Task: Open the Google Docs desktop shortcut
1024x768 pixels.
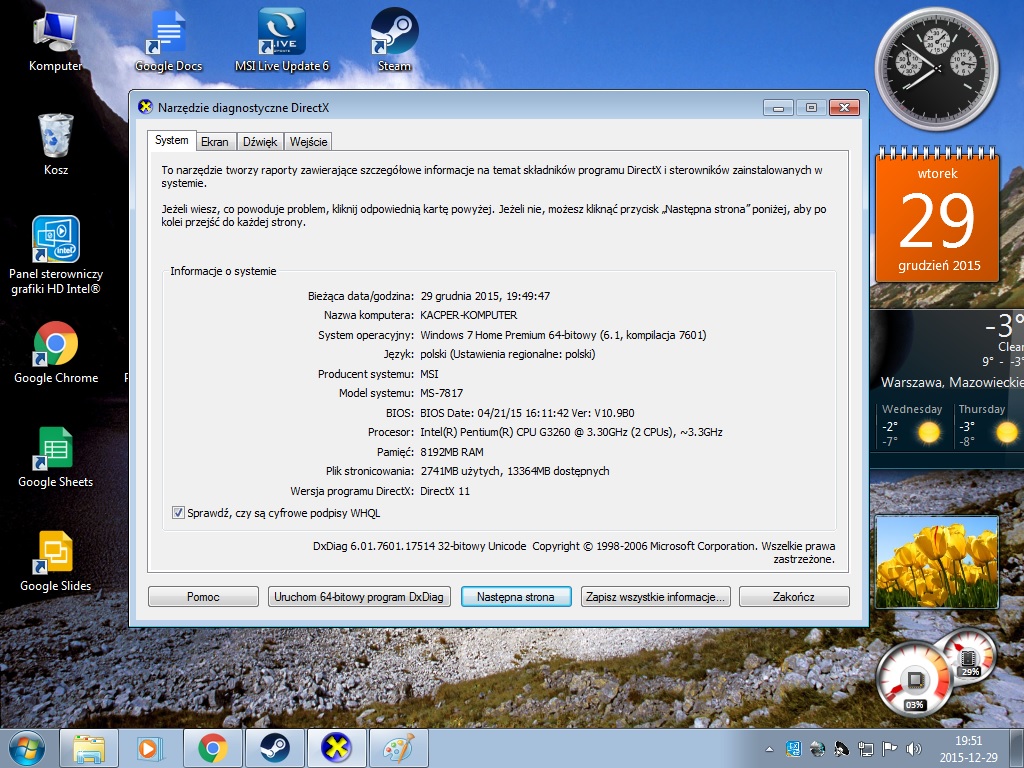Action: [x=168, y=42]
